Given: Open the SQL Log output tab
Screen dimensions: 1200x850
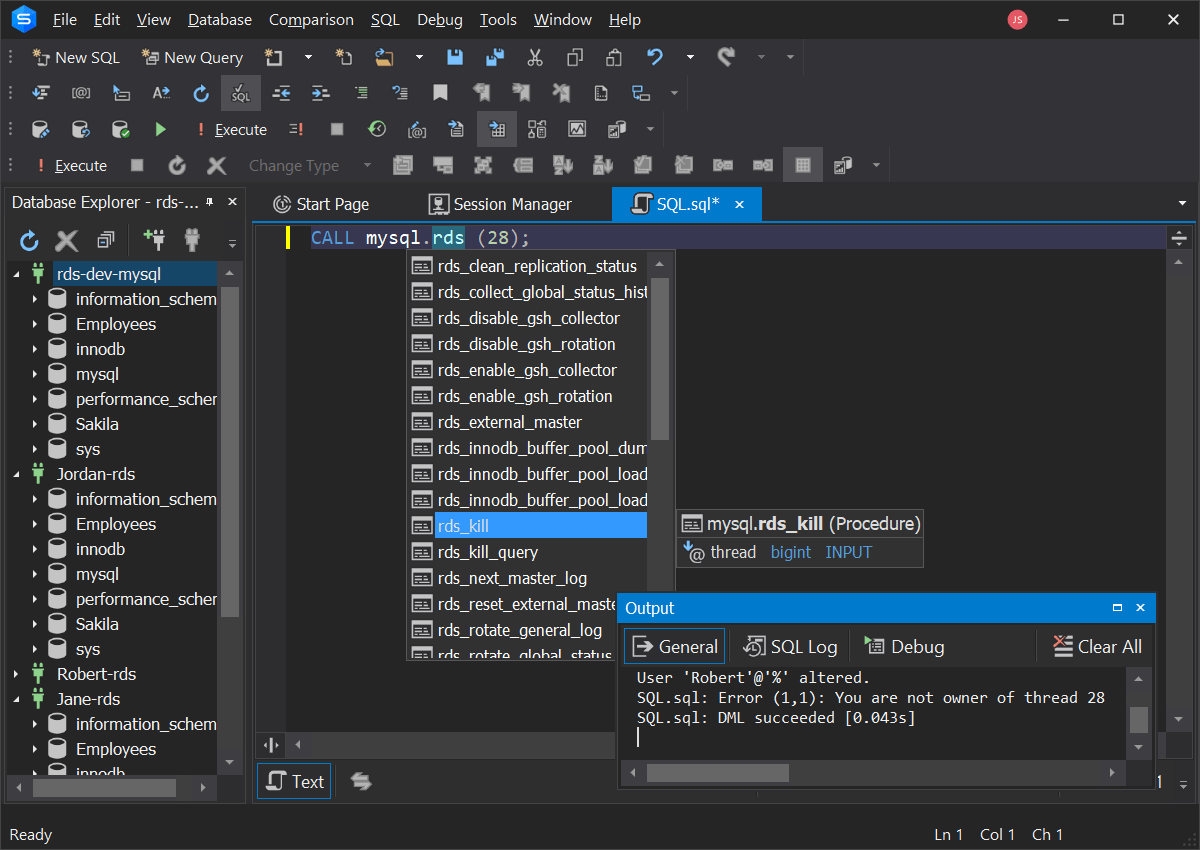Looking at the screenshot, I should pos(789,646).
